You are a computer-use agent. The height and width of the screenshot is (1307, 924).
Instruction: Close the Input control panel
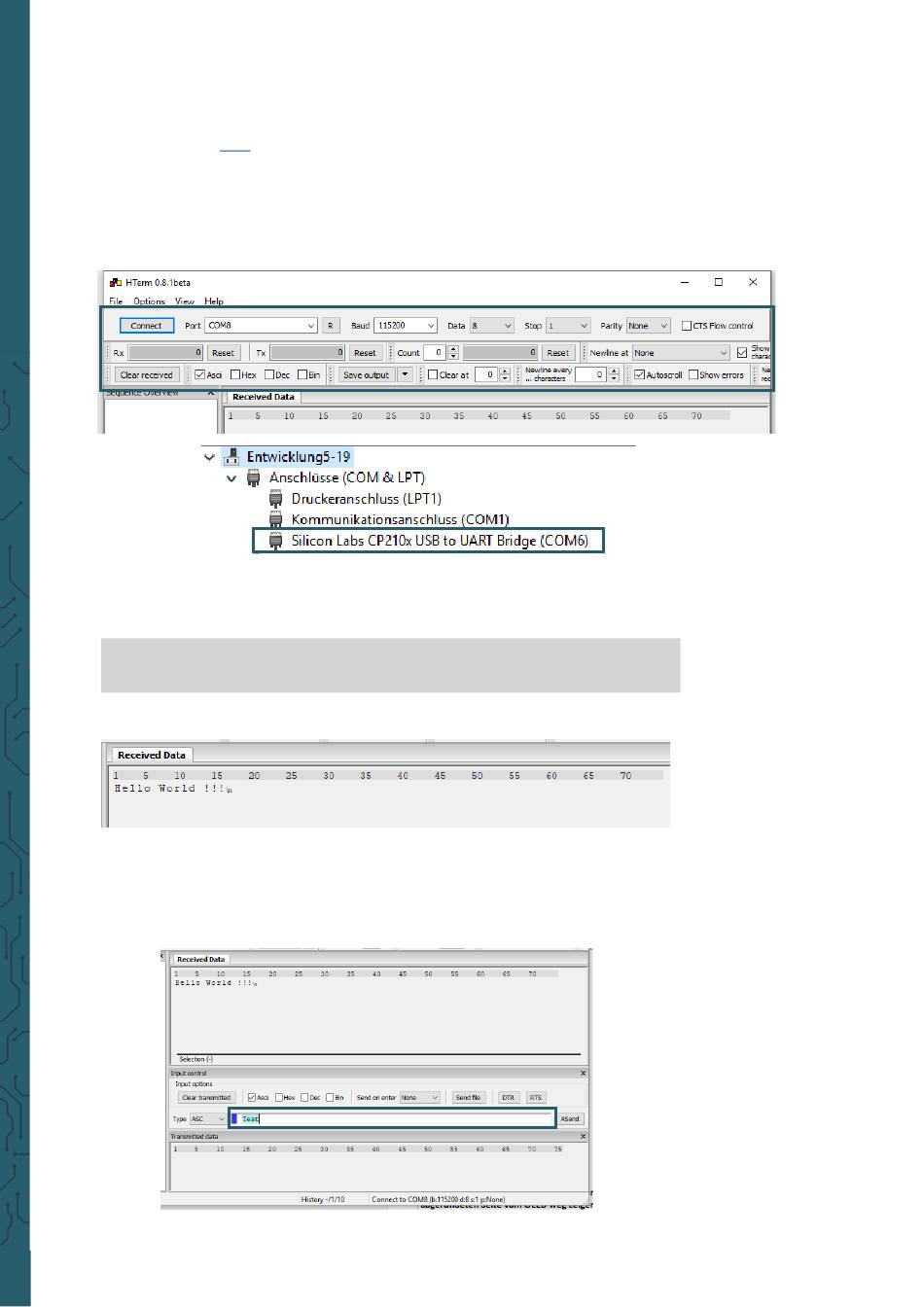tap(583, 1074)
